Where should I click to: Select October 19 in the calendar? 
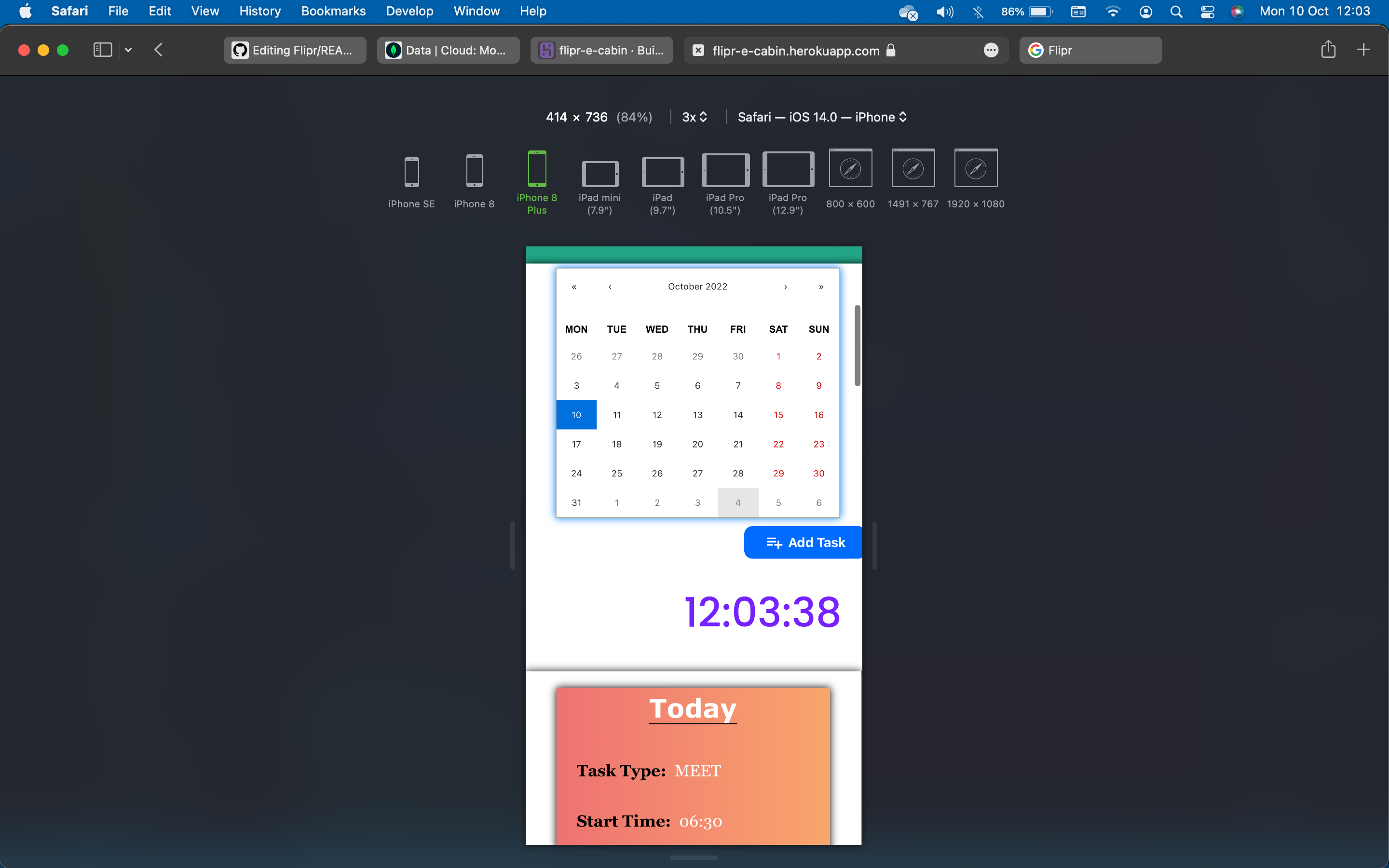656,444
